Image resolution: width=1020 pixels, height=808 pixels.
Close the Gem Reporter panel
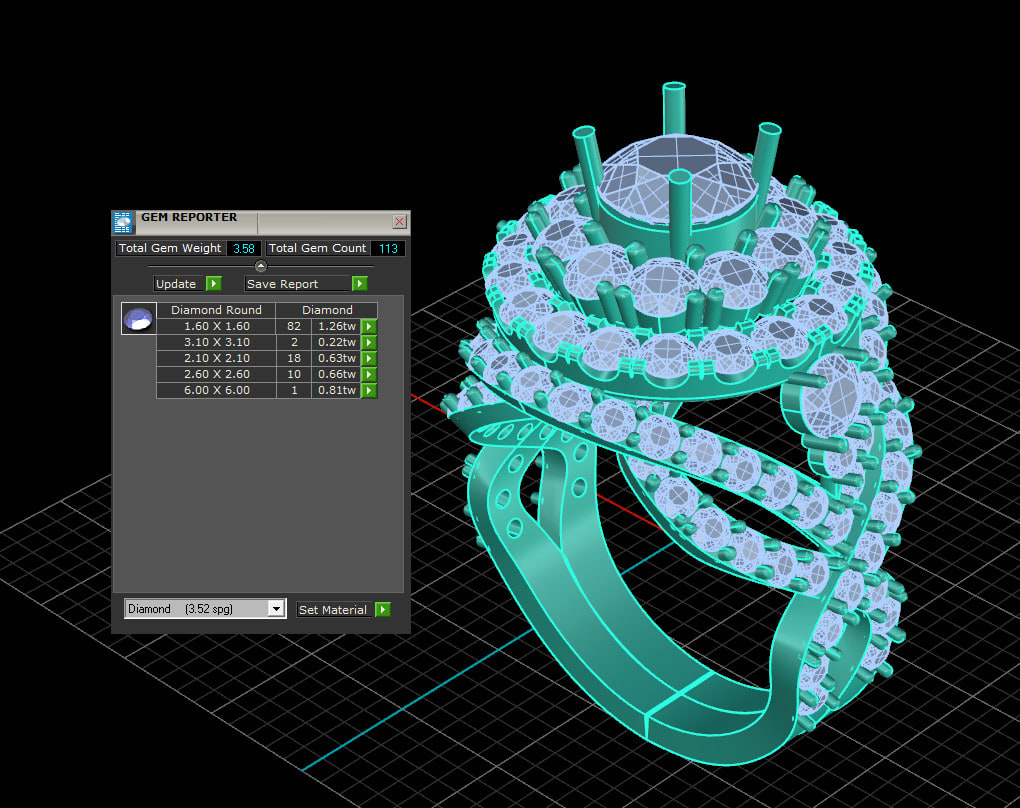[x=399, y=221]
